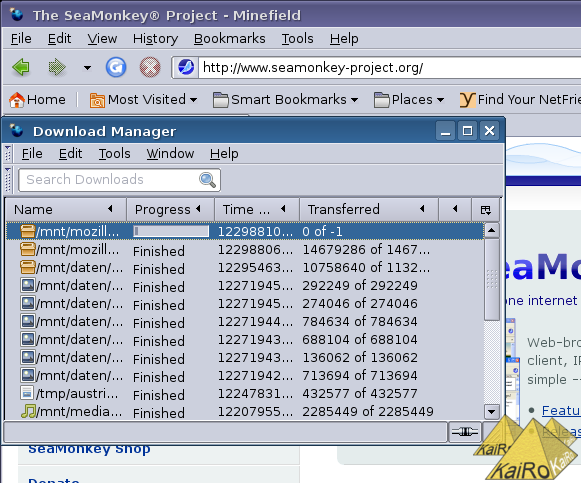Select the /tmp/austri... download file icon
The width and height of the screenshot is (581, 483).
27,393
